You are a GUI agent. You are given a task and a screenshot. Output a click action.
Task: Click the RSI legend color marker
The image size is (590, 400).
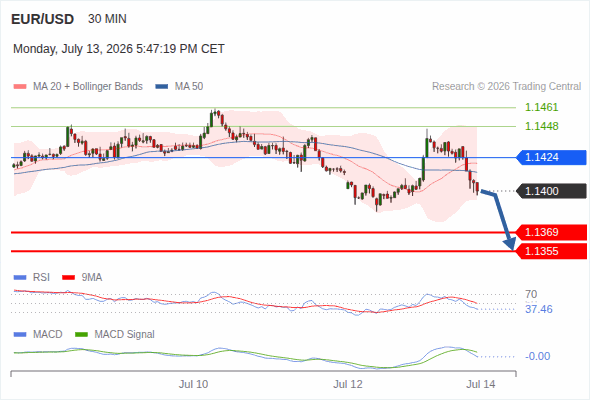pos(20,278)
